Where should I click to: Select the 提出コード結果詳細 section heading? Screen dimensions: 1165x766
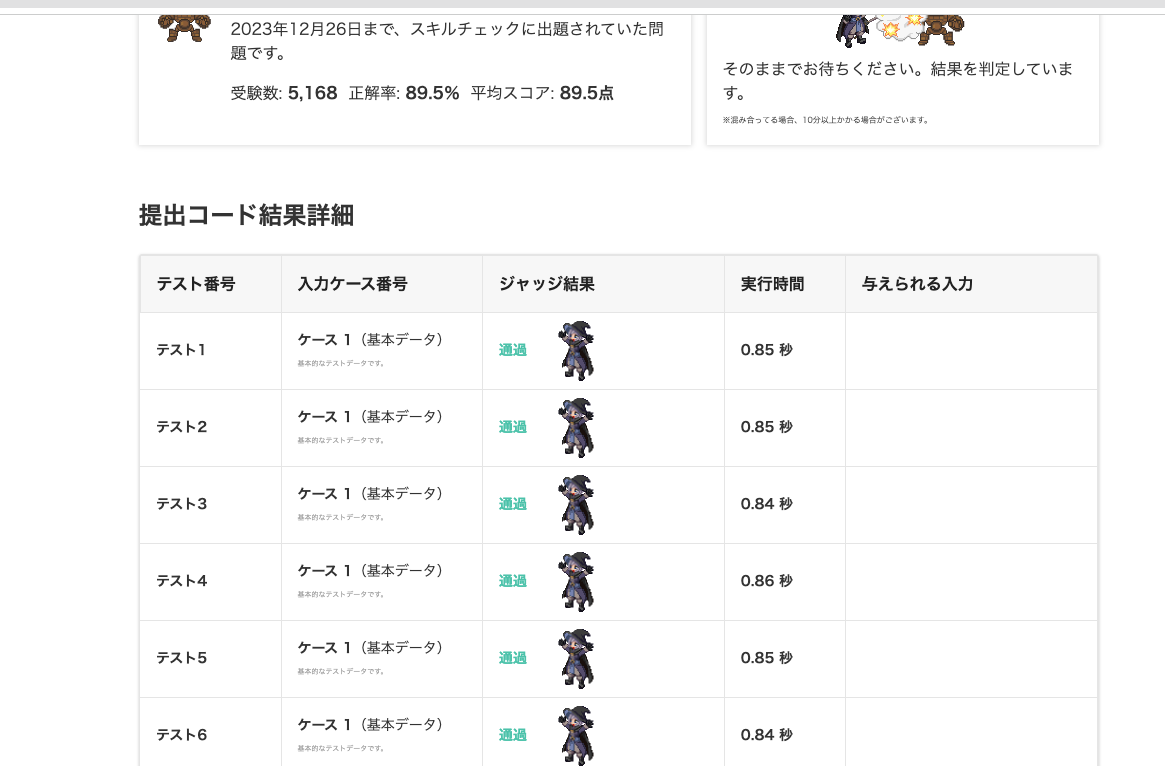(x=245, y=215)
